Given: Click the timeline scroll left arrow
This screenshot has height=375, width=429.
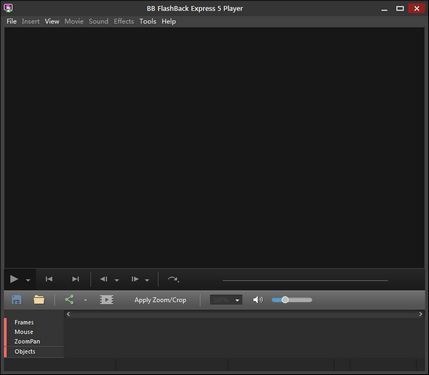Looking at the screenshot, I should click(68, 314).
